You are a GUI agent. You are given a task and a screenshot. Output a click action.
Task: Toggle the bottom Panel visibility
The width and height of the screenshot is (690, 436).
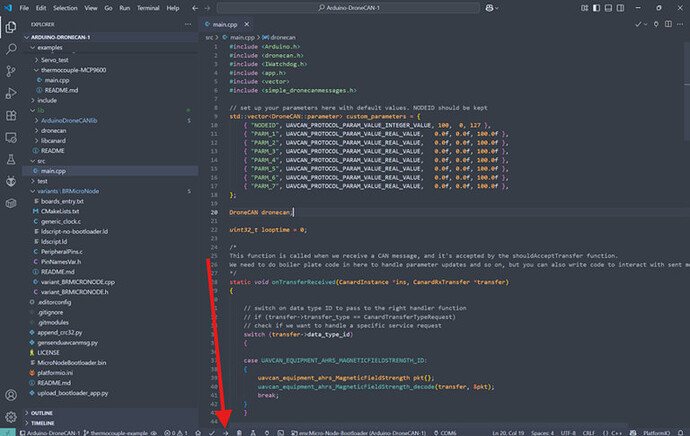pos(608,8)
